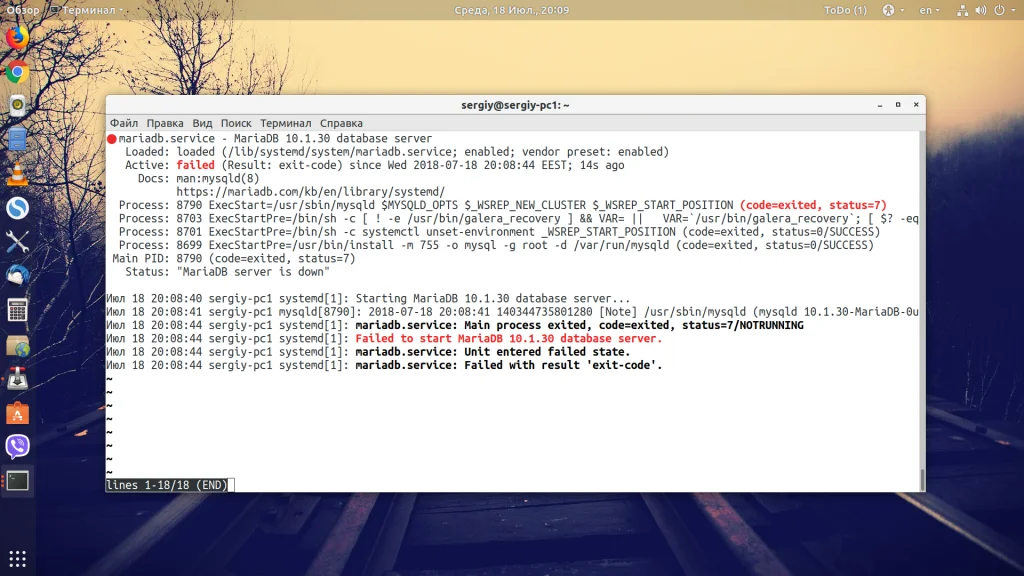Open the Правка menu
Image resolution: width=1024 pixels, height=576 pixels.
(165, 123)
